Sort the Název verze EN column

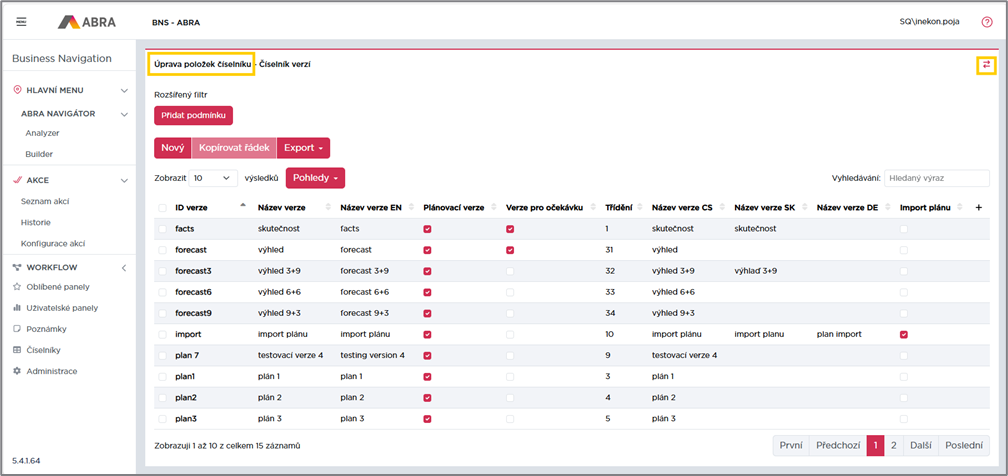click(413, 207)
